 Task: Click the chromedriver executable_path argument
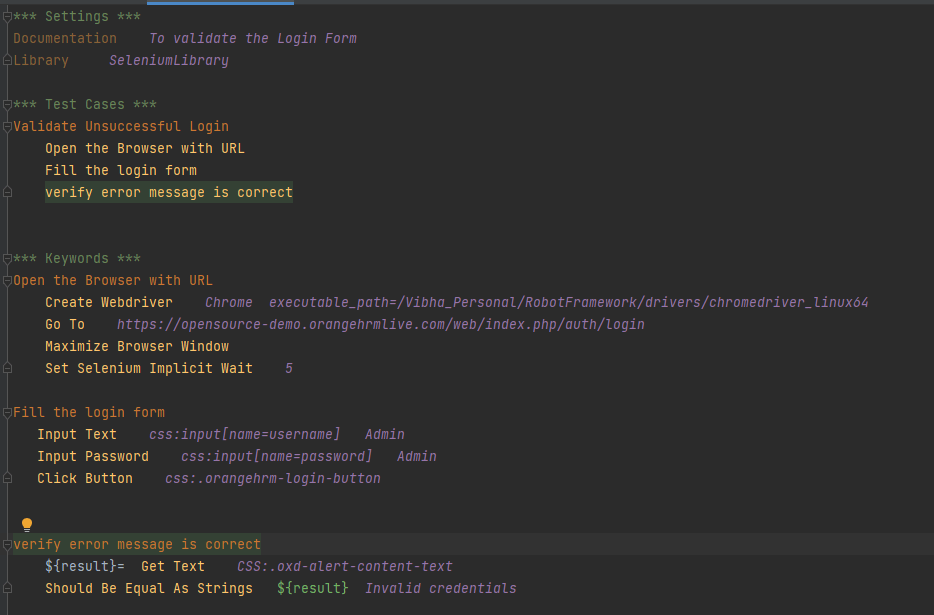pyautogui.click(x=574, y=303)
